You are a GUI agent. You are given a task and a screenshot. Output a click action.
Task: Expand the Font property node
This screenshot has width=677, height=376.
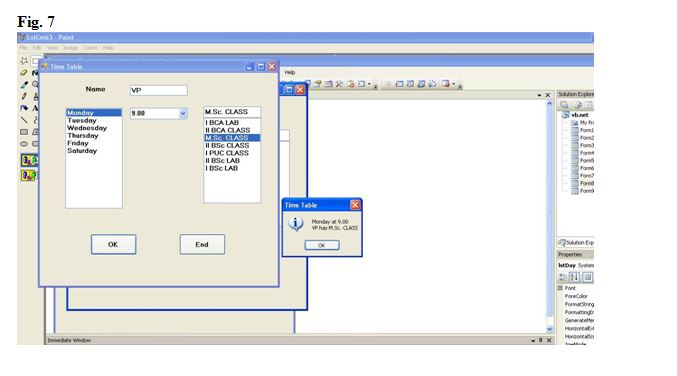coord(560,288)
